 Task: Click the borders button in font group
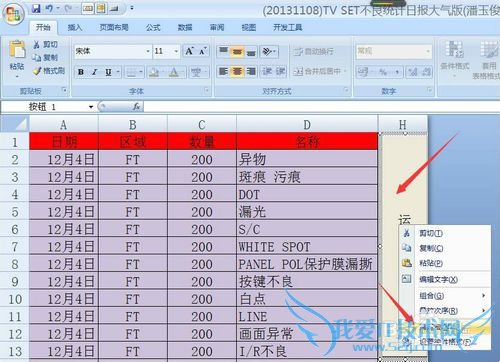point(132,72)
